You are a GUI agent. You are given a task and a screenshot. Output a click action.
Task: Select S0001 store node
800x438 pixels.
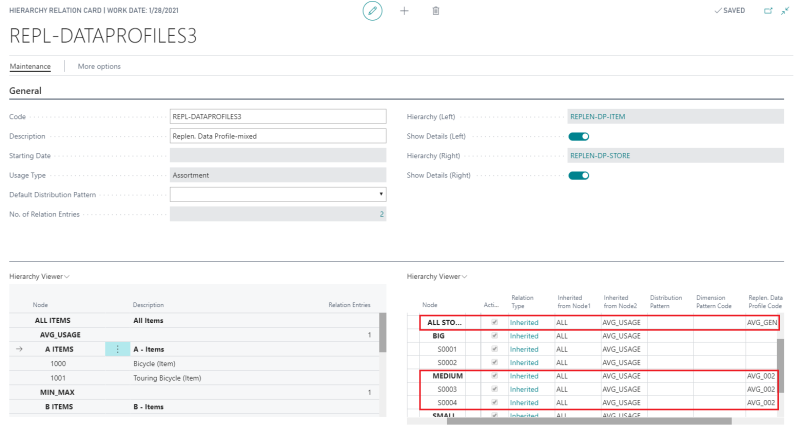coord(447,349)
